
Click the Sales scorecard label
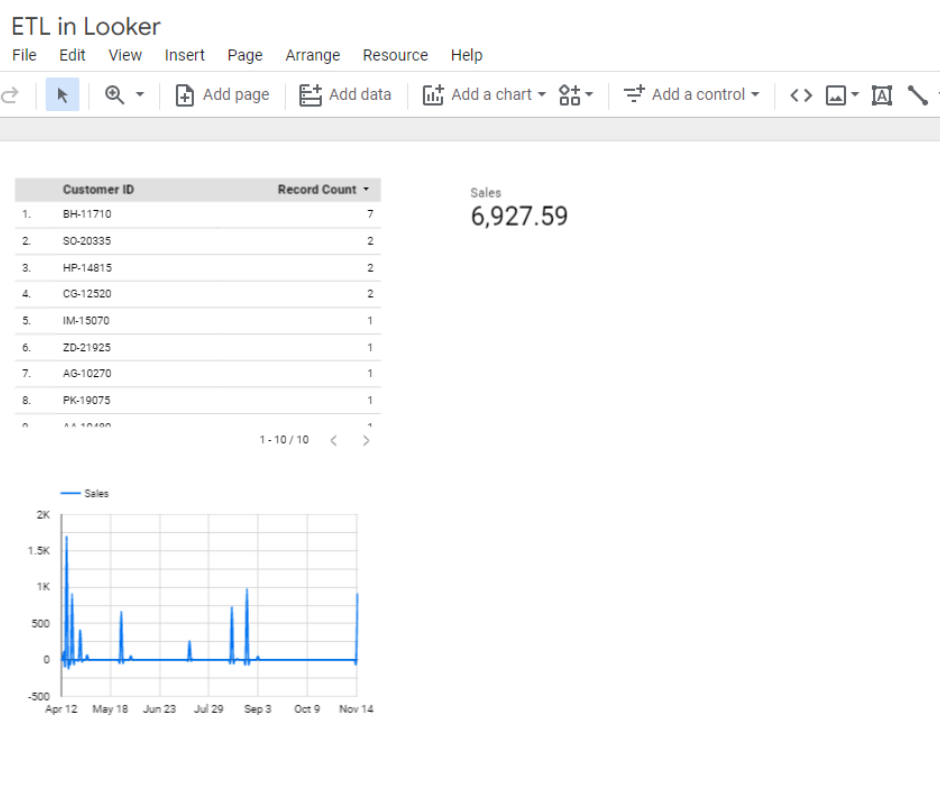point(486,193)
